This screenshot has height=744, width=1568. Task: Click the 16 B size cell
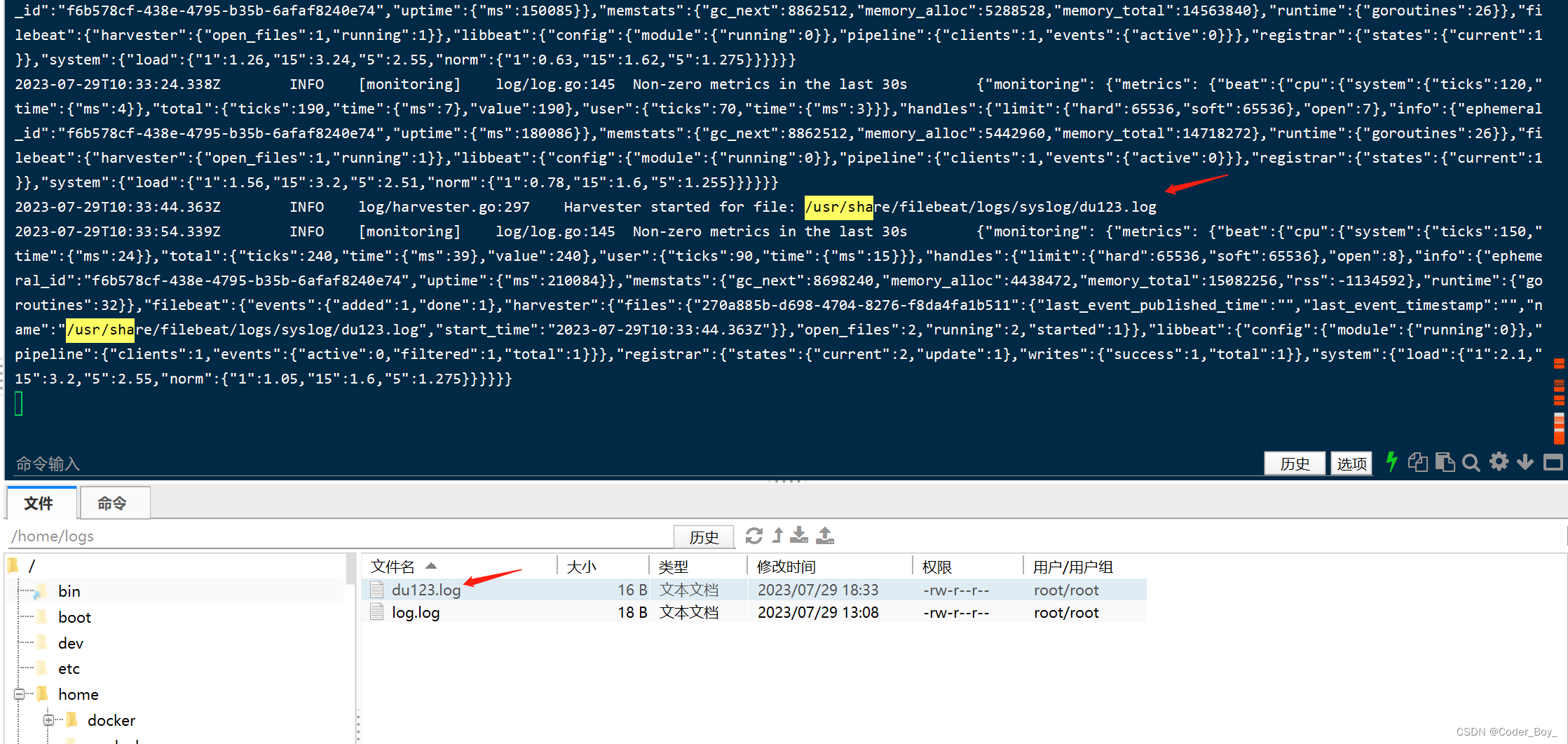click(632, 590)
